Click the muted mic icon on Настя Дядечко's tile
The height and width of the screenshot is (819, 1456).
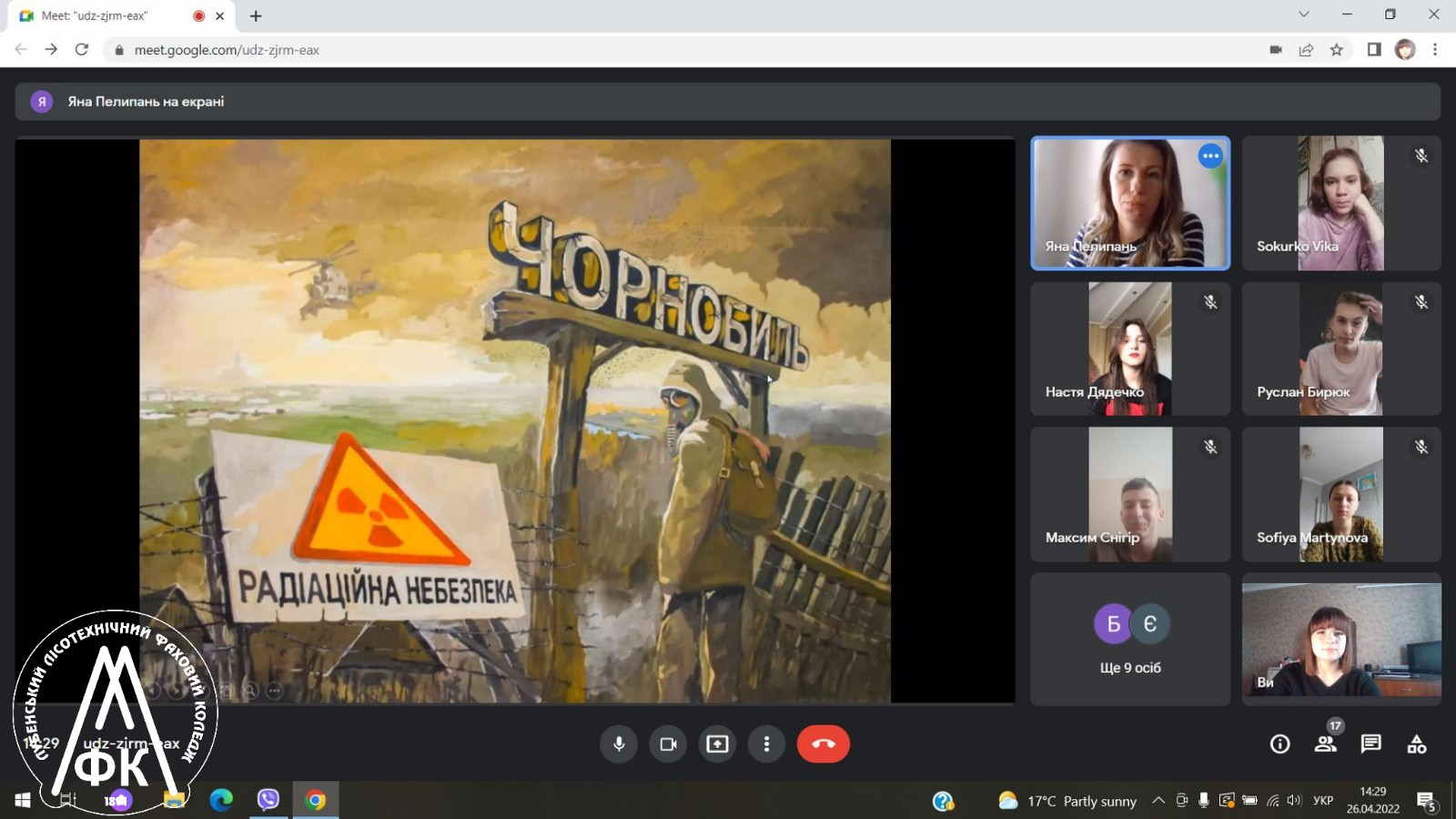1210,301
